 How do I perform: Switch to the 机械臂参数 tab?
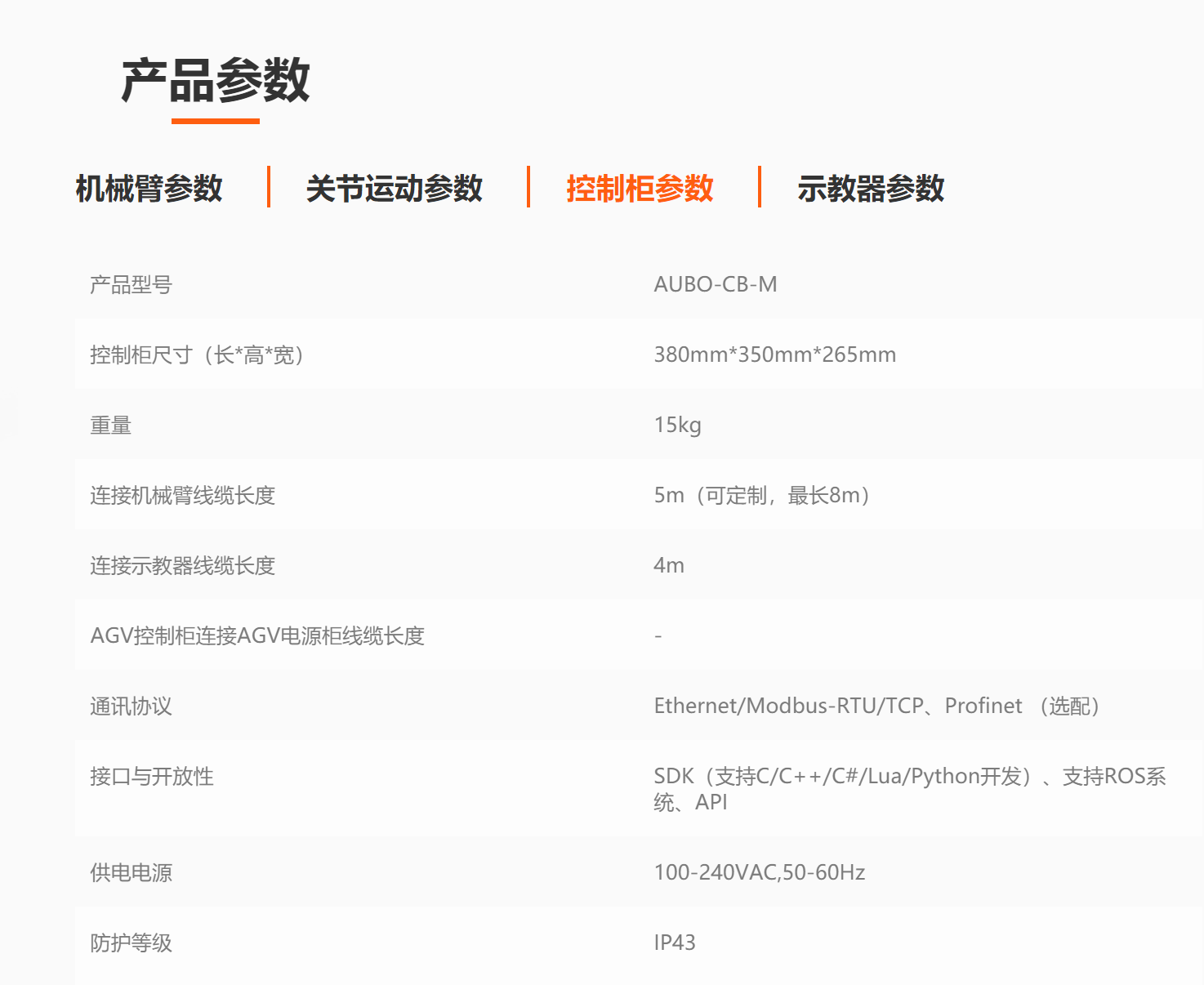click(149, 188)
